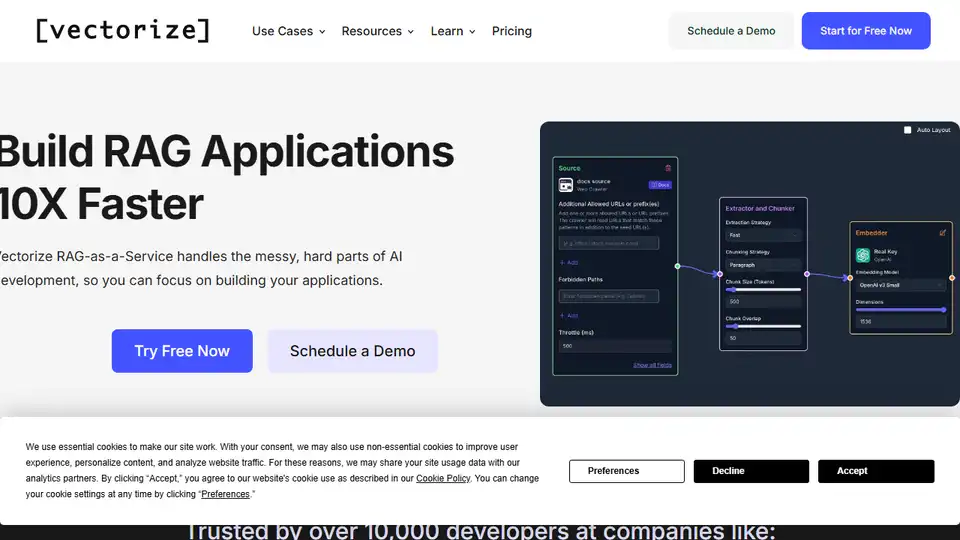Click the Forbidden Paths input field
Image resolution: width=960 pixels, height=540 pixels.
point(609,296)
